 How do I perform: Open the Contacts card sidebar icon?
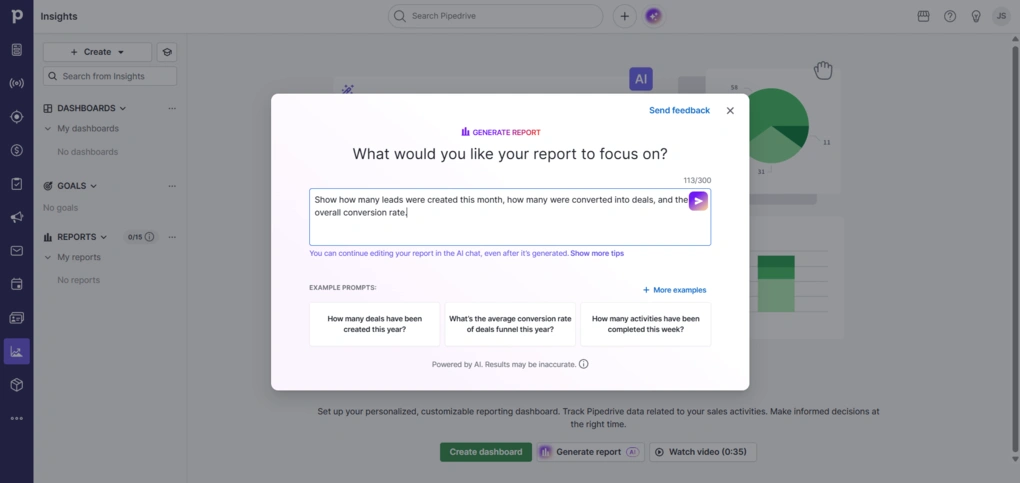tap(16, 318)
